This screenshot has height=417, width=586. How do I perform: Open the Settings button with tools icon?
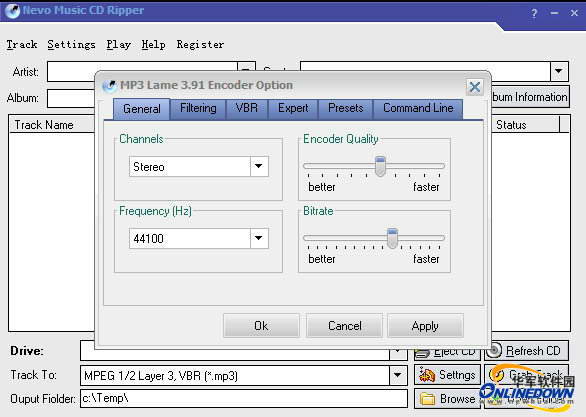pos(447,374)
